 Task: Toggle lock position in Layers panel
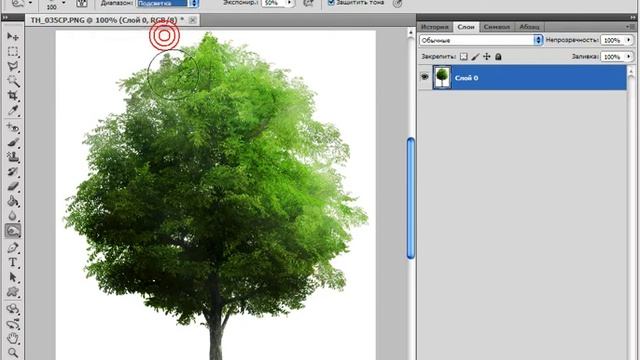pos(487,57)
